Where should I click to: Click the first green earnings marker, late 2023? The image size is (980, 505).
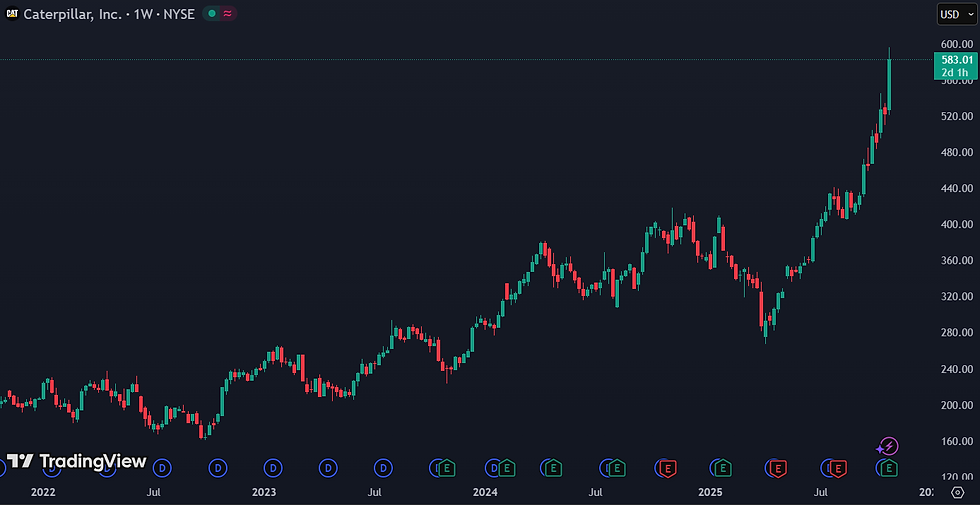446,467
